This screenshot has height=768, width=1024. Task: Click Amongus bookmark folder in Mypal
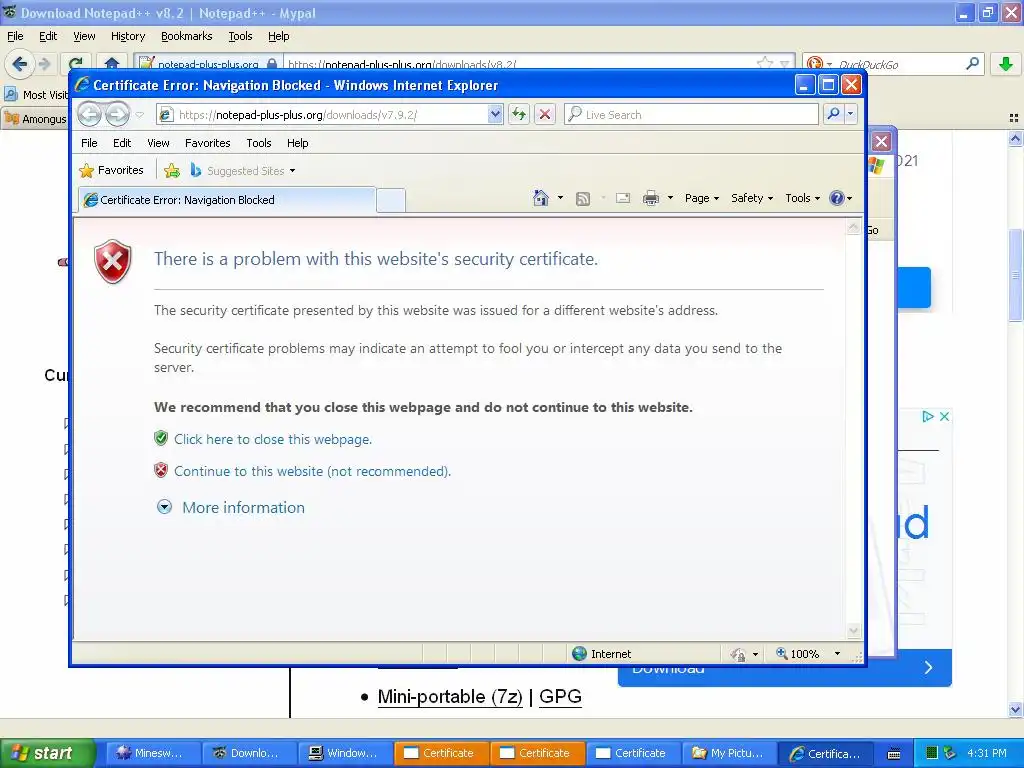click(x=36, y=119)
